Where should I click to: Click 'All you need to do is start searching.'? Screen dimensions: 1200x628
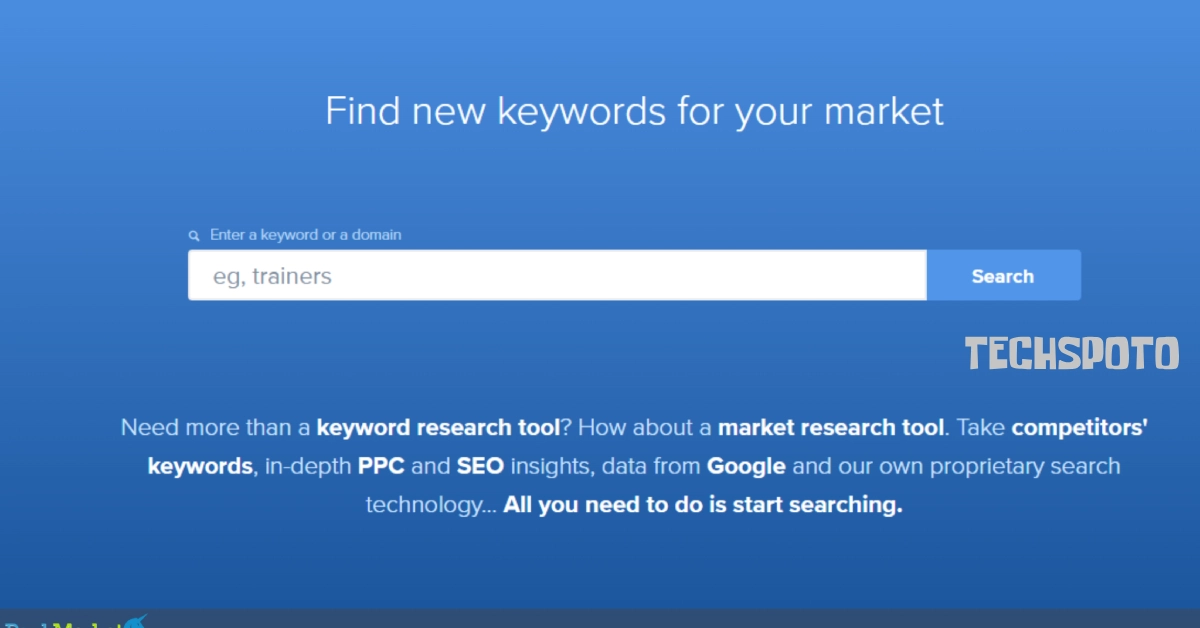703,505
